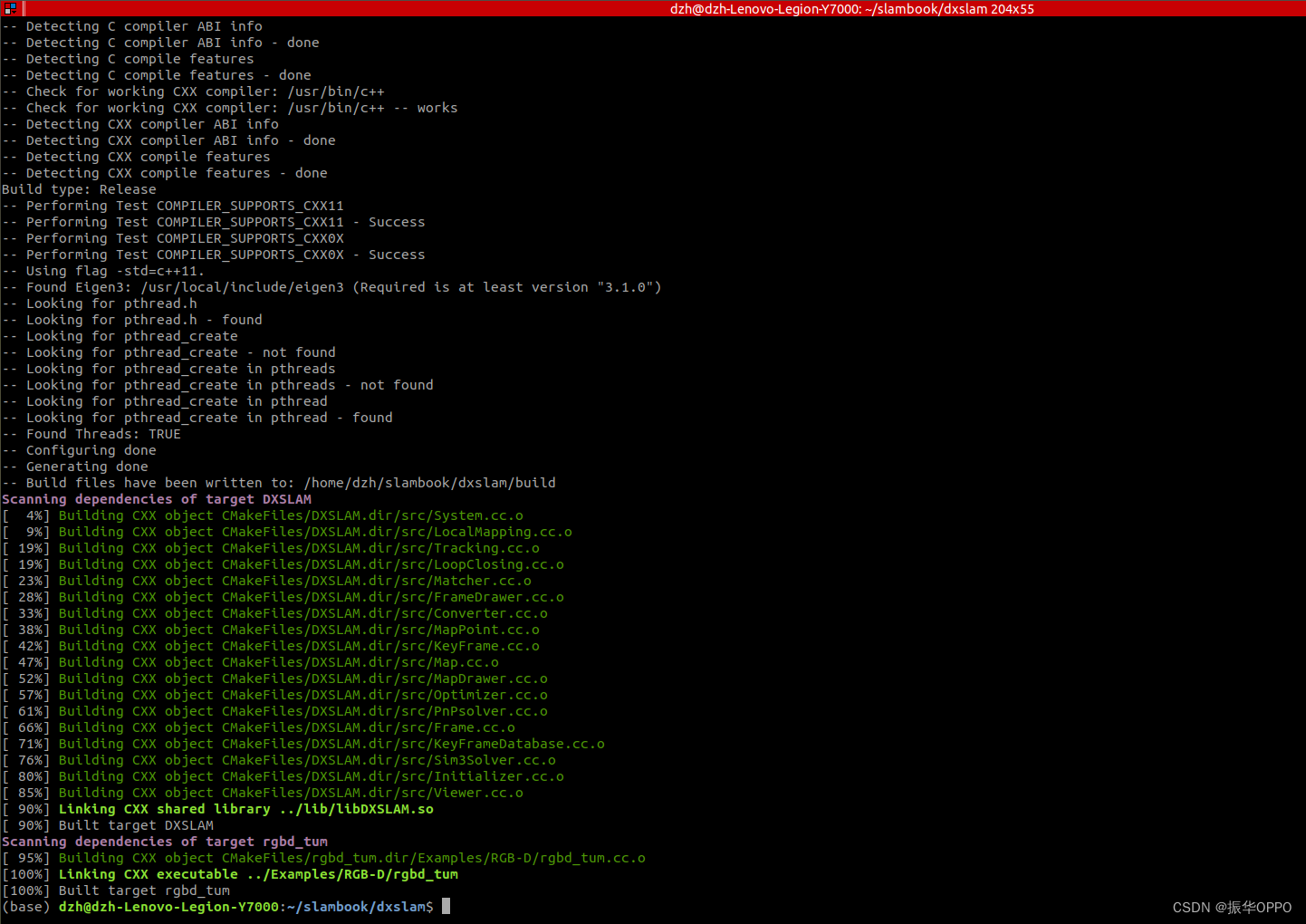This screenshot has height=924, width=1306.
Task: Click the line building LocalMapping.cc.o
Action: [287, 532]
